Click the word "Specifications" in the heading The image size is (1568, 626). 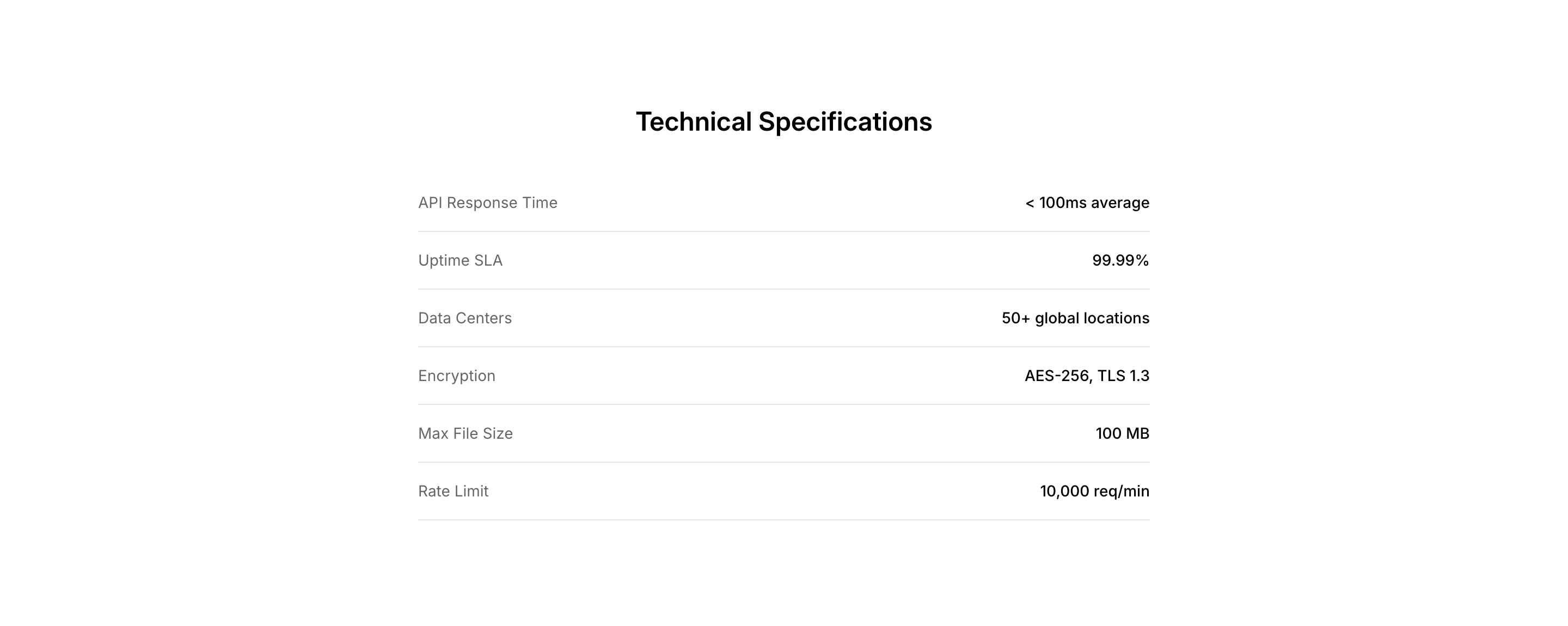tap(845, 122)
